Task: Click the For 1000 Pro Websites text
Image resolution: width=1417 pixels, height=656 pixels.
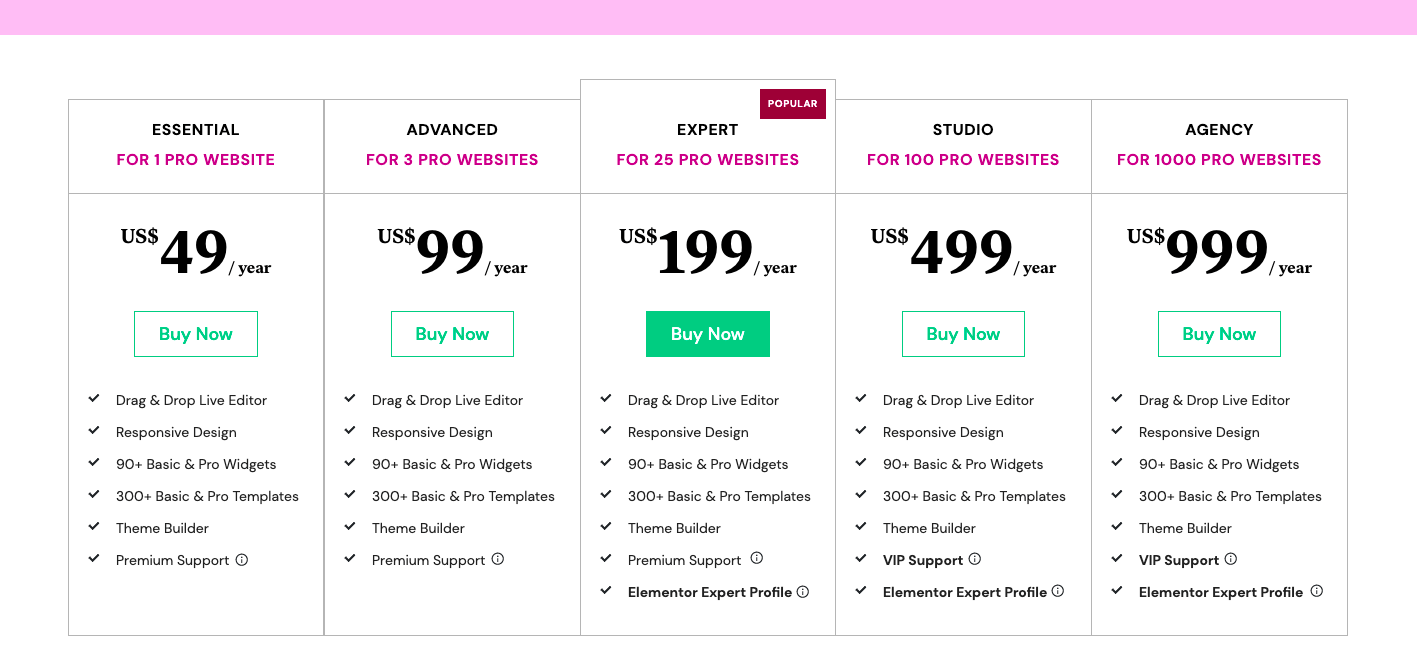Action: 1219,160
